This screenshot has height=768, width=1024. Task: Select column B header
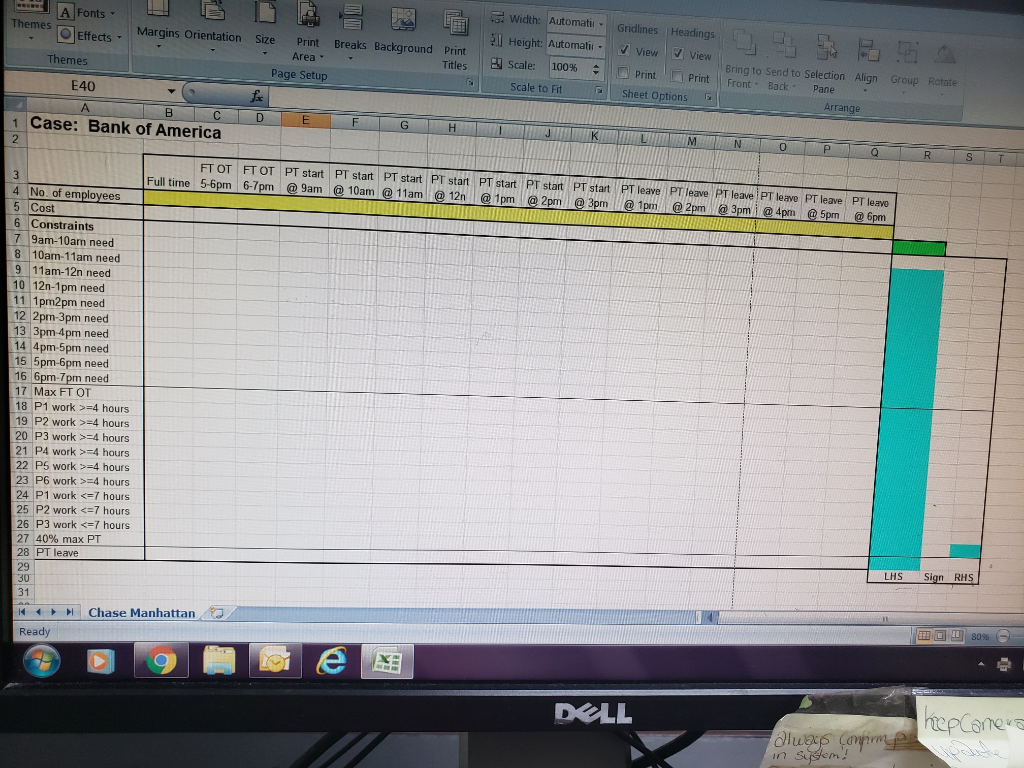pyautogui.click(x=168, y=112)
